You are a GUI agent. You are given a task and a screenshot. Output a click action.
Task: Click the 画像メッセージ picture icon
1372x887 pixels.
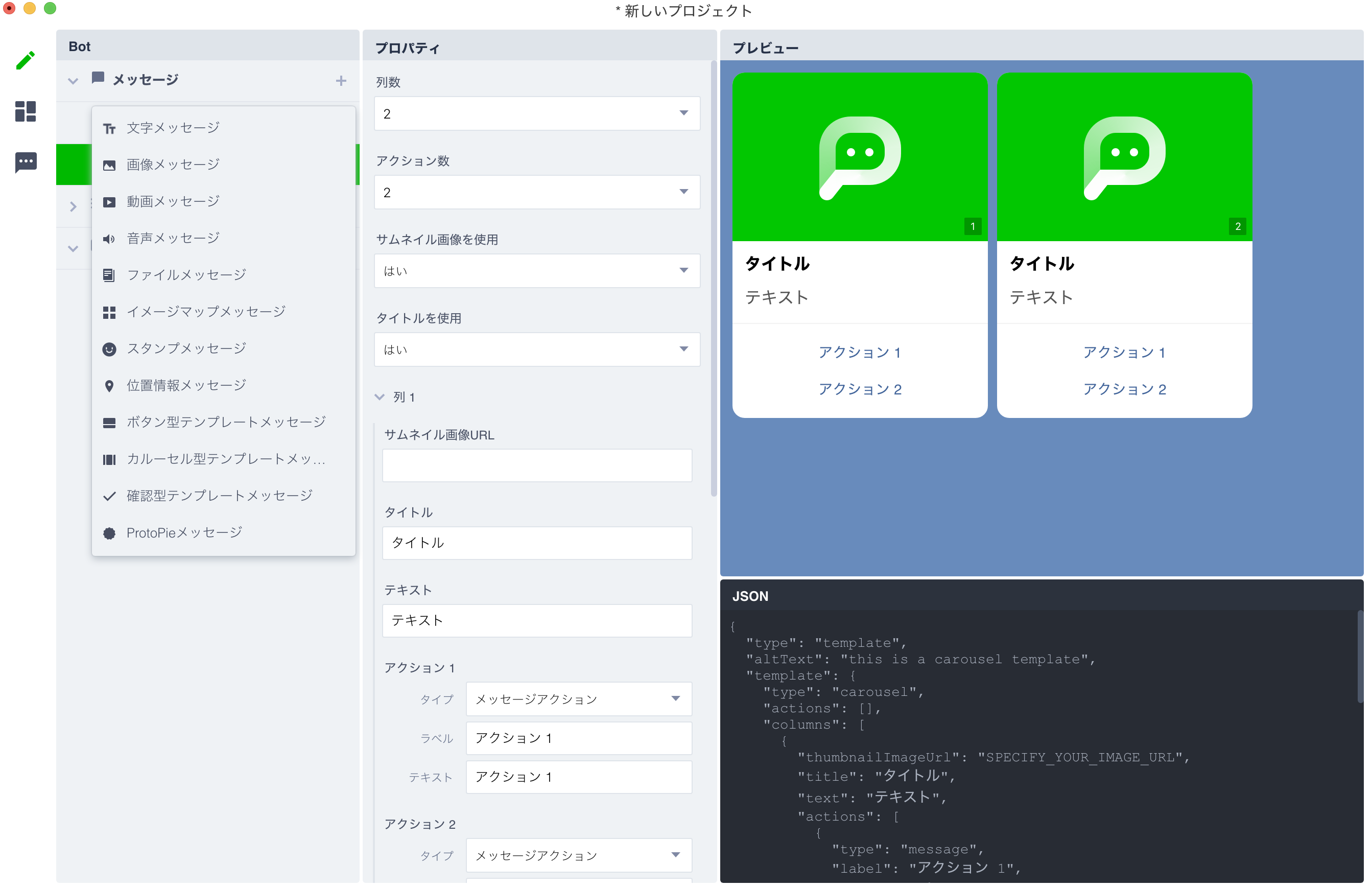tap(109, 166)
